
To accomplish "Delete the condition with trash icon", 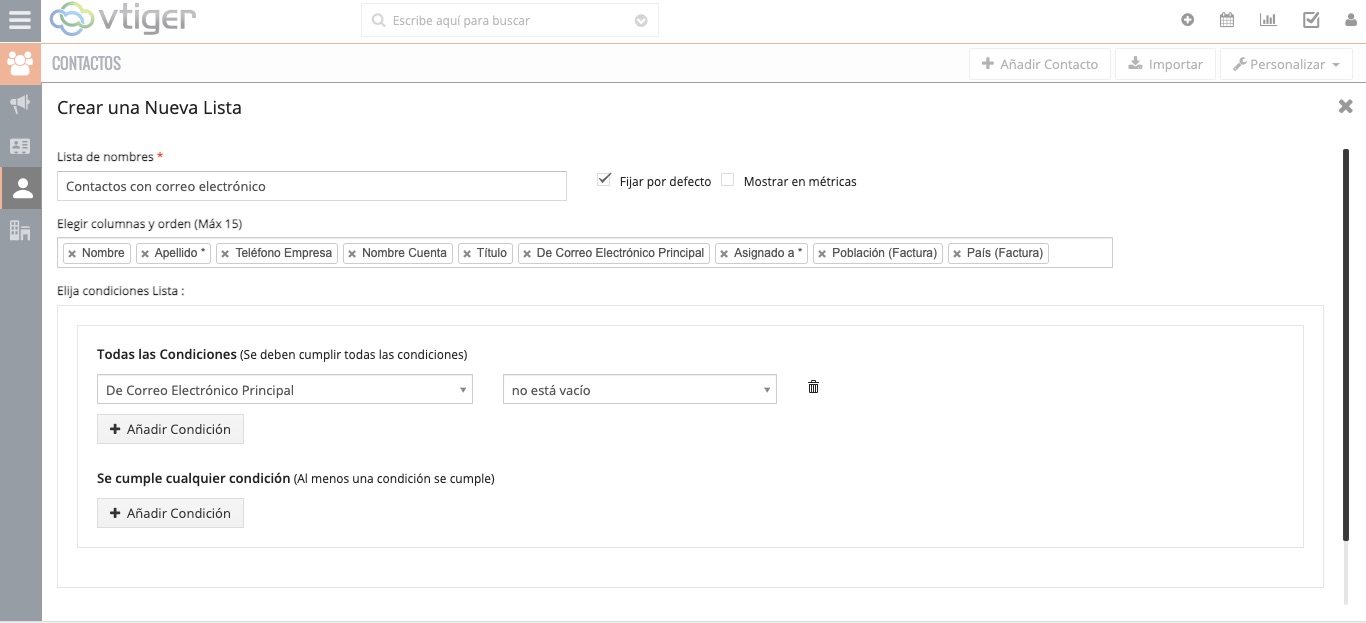I will tap(813, 387).
